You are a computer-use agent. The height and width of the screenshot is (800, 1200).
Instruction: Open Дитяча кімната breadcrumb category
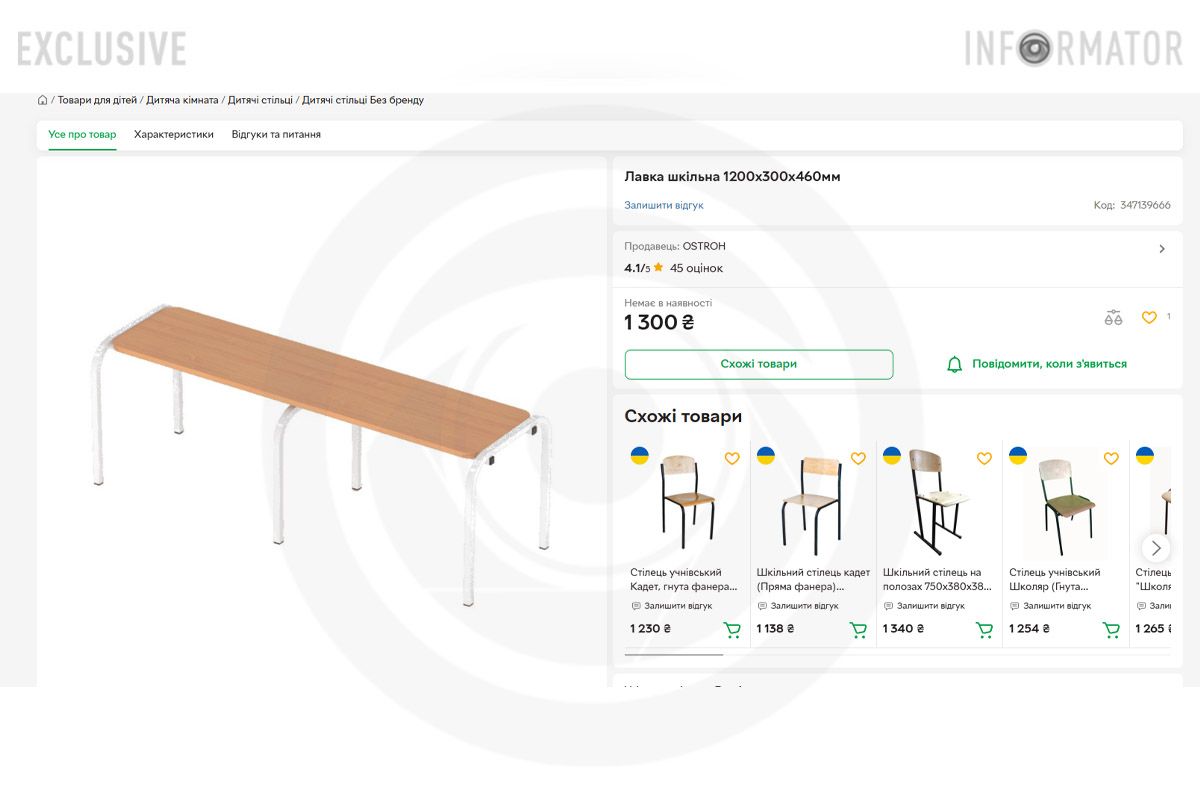point(182,100)
